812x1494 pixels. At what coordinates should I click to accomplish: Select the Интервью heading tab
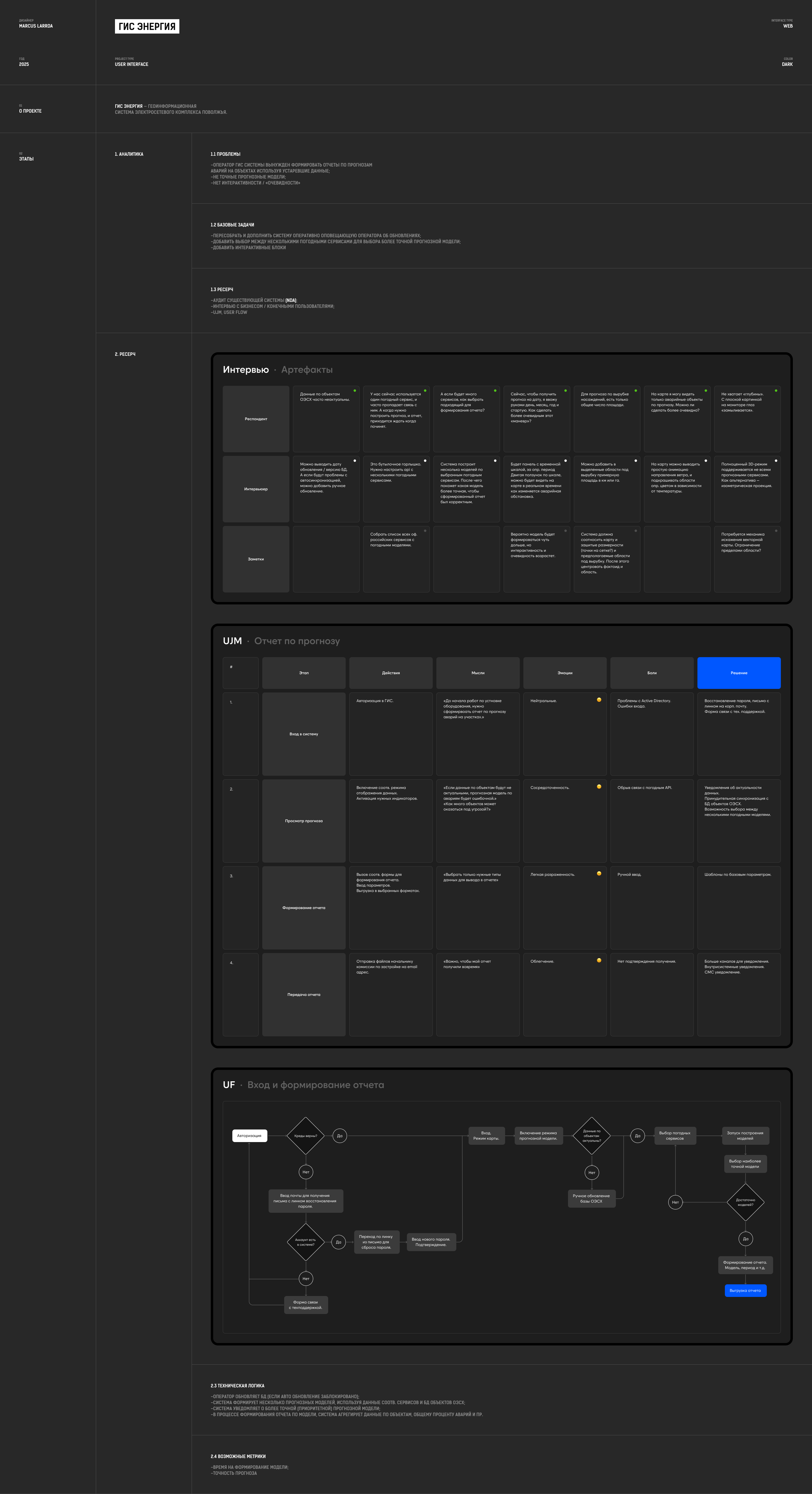246,369
